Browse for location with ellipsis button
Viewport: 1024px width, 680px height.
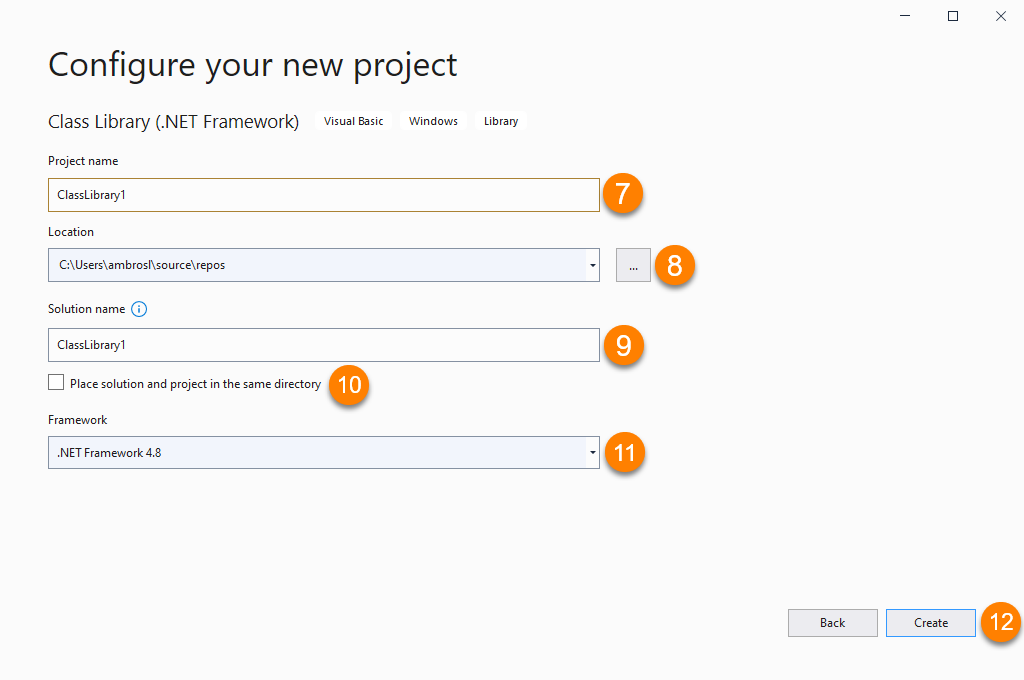pyautogui.click(x=633, y=265)
